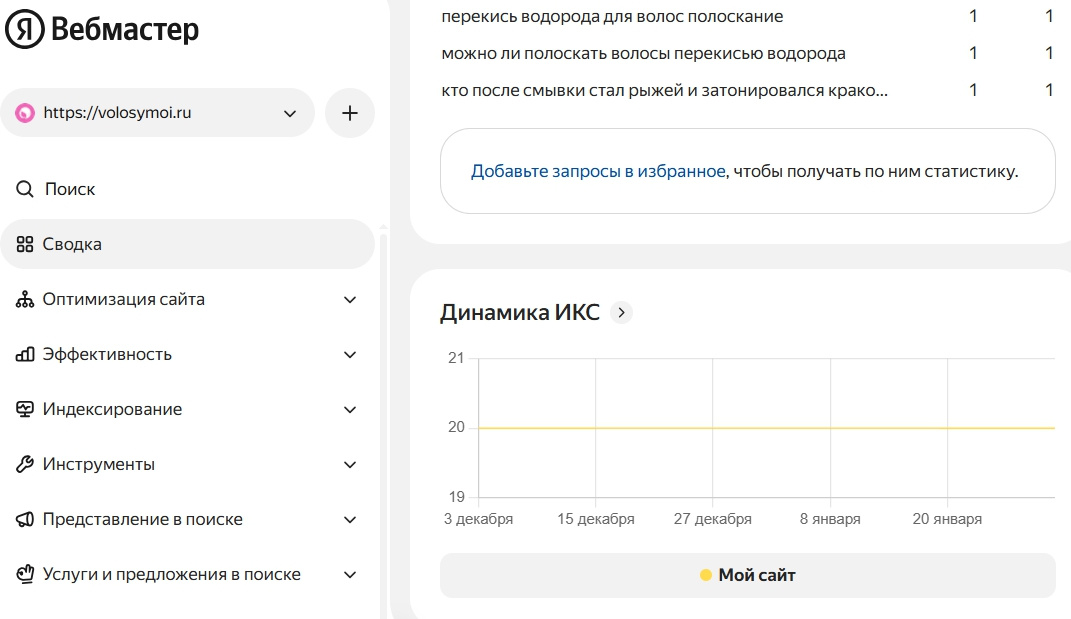Click the volosymoi.ru site favicon
The width and height of the screenshot is (1071, 619).
pos(25,113)
